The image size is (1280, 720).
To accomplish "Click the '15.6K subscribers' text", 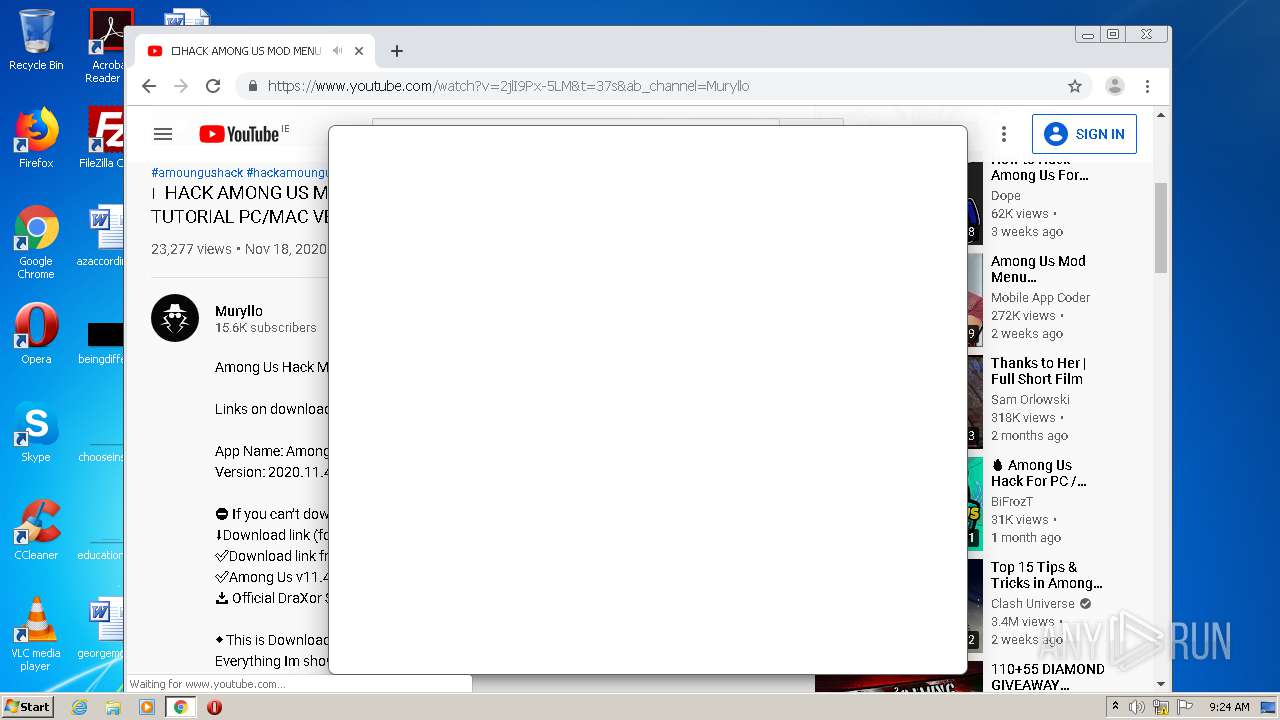I will coord(265,328).
